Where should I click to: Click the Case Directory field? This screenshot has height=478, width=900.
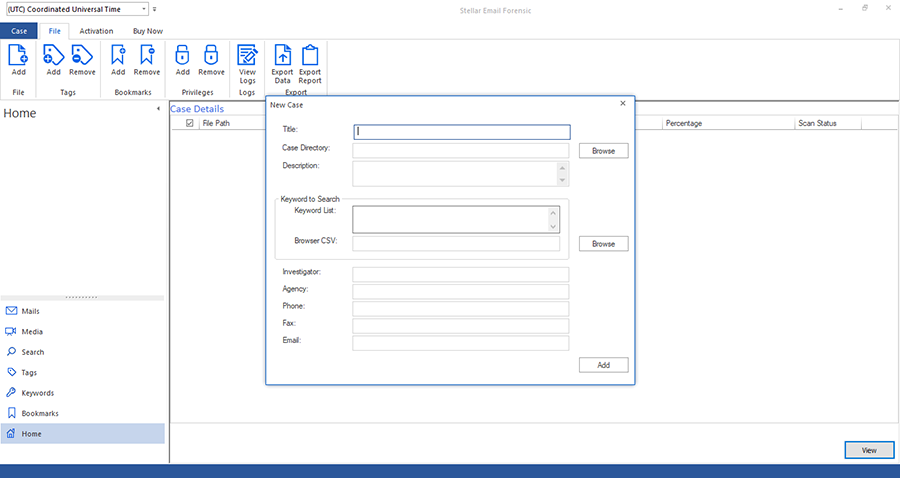pos(460,151)
